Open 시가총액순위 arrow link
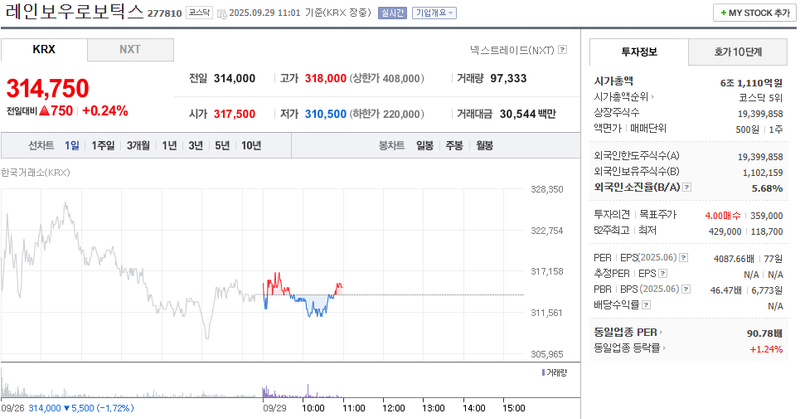Screen dimensions: 800x419 (653, 96)
